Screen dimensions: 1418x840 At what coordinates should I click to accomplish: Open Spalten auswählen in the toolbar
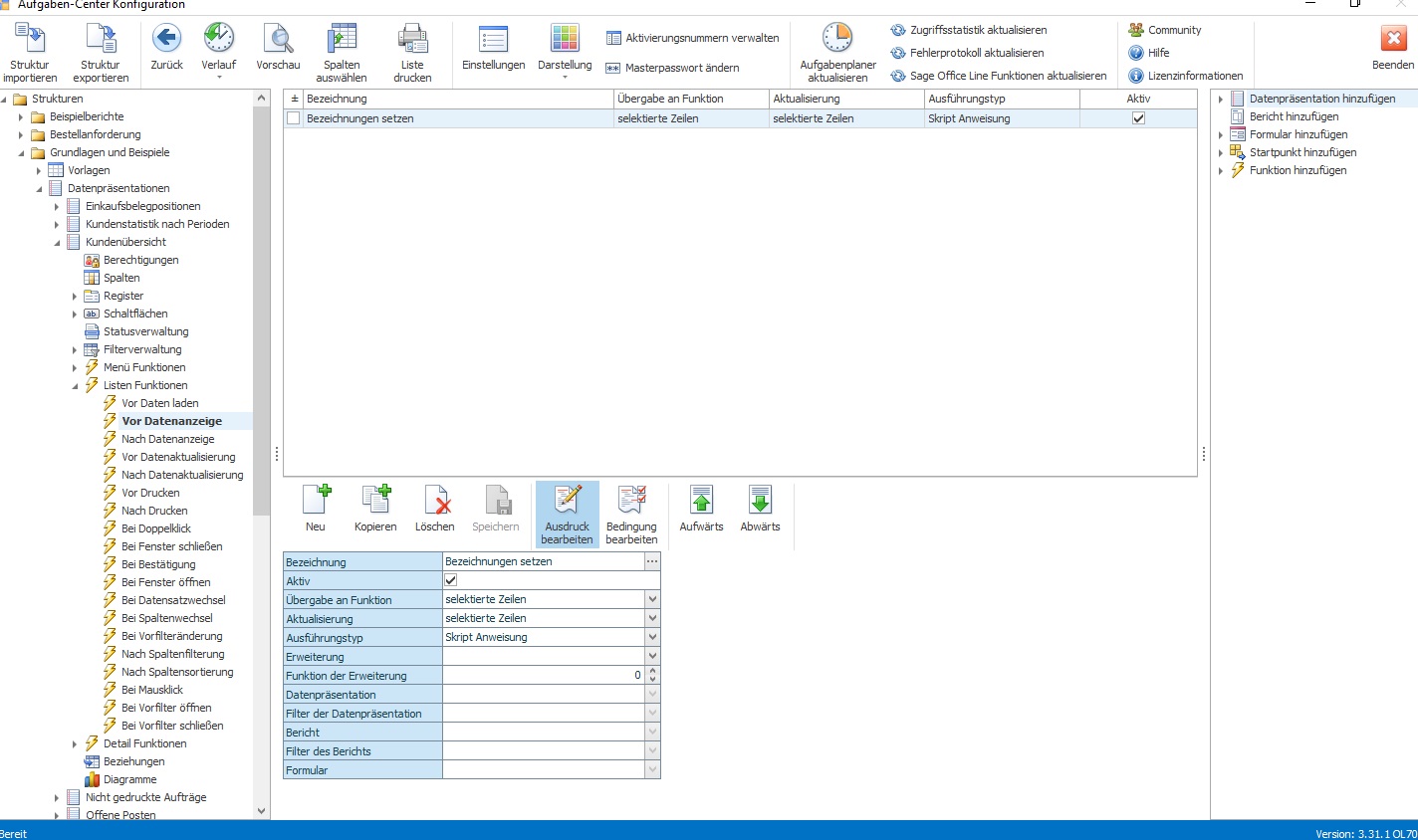(342, 53)
